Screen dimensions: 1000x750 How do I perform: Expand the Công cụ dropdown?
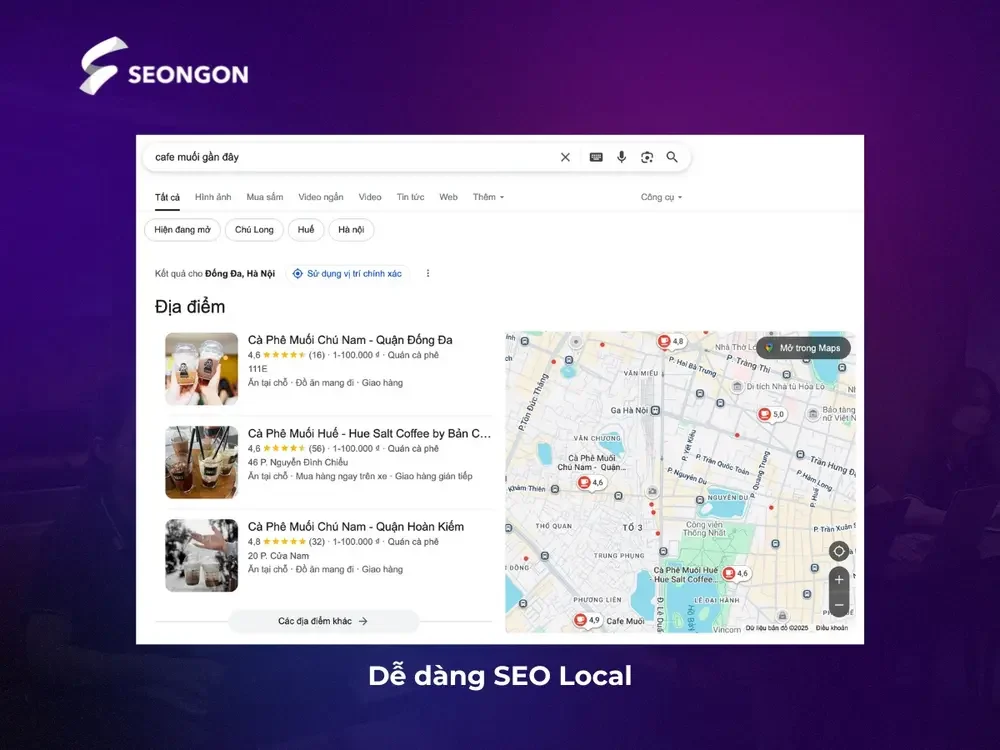pos(661,197)
